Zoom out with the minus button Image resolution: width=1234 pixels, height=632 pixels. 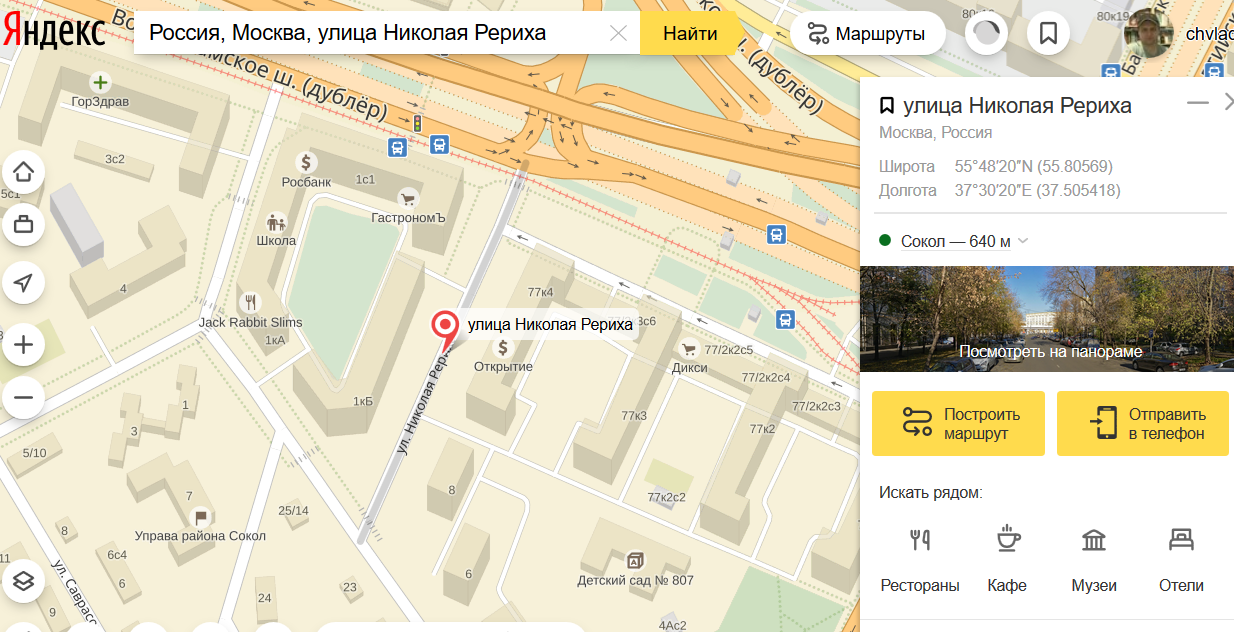coord(24,397)
